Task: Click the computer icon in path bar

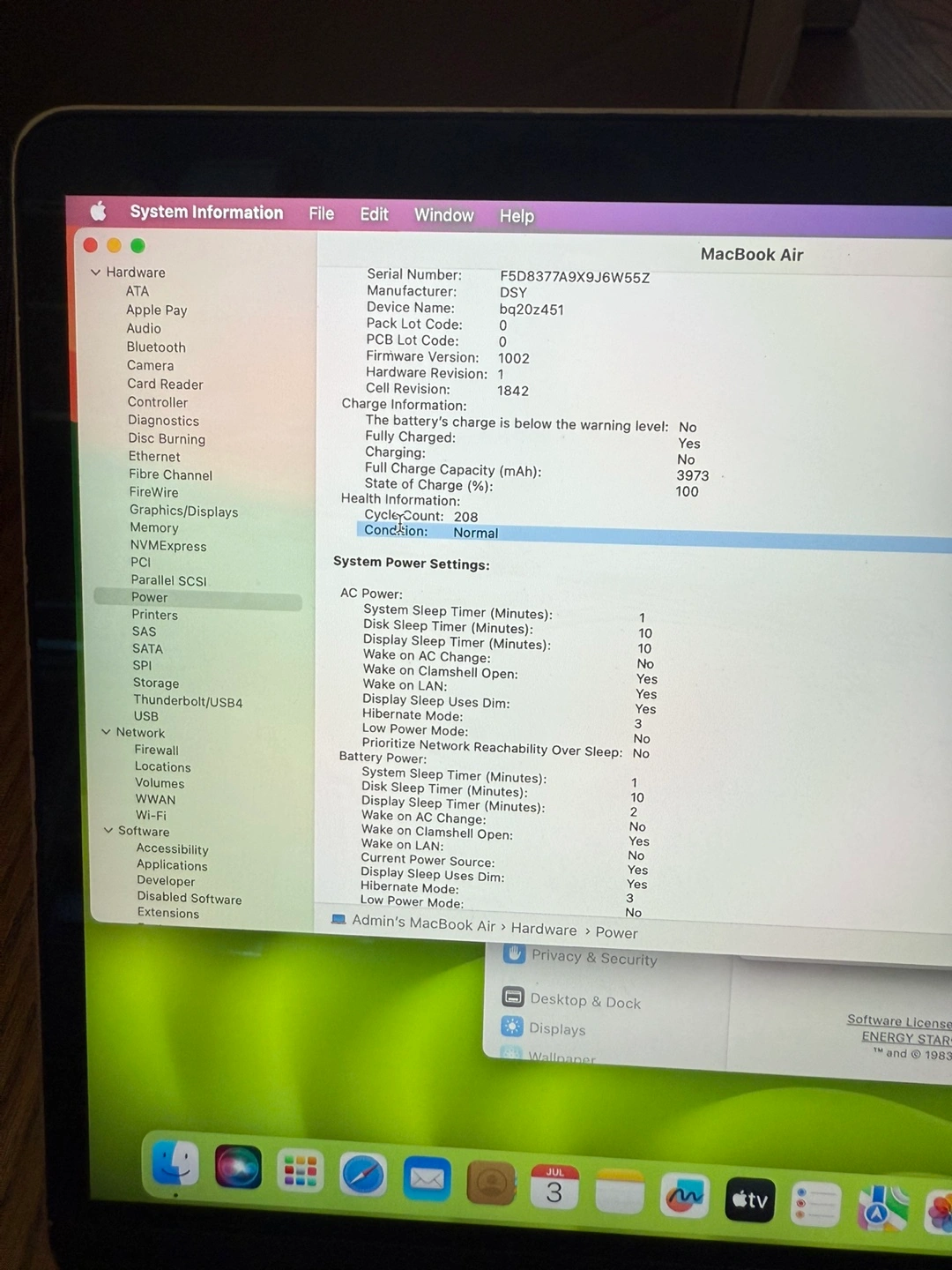Action: (338, 919)
